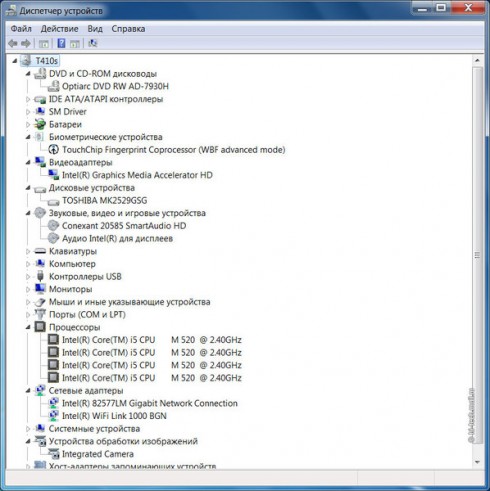490x491 pixels.
Task: Close the Диспетчер устройств window
Action: [x=468, y=8]
